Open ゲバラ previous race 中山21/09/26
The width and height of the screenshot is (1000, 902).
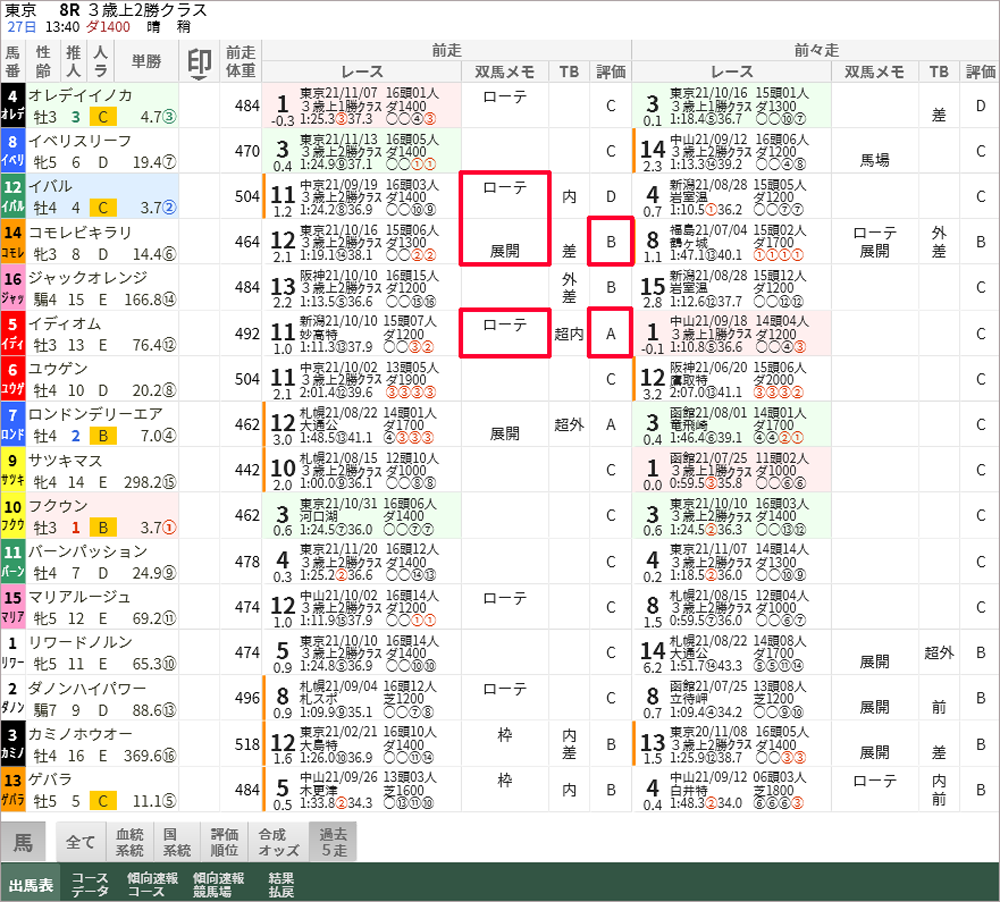tap(362, 789)
